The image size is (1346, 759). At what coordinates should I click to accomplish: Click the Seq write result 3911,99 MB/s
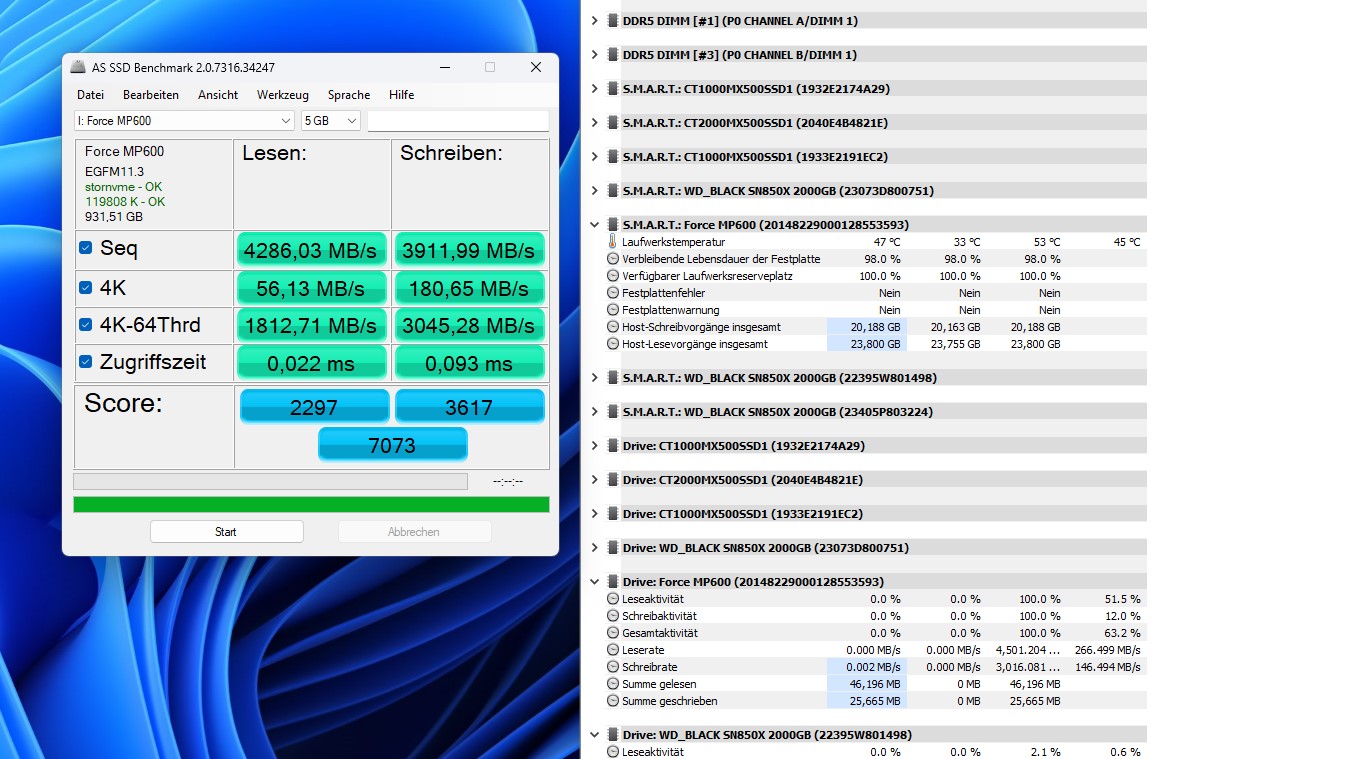[x=468, y=250]
